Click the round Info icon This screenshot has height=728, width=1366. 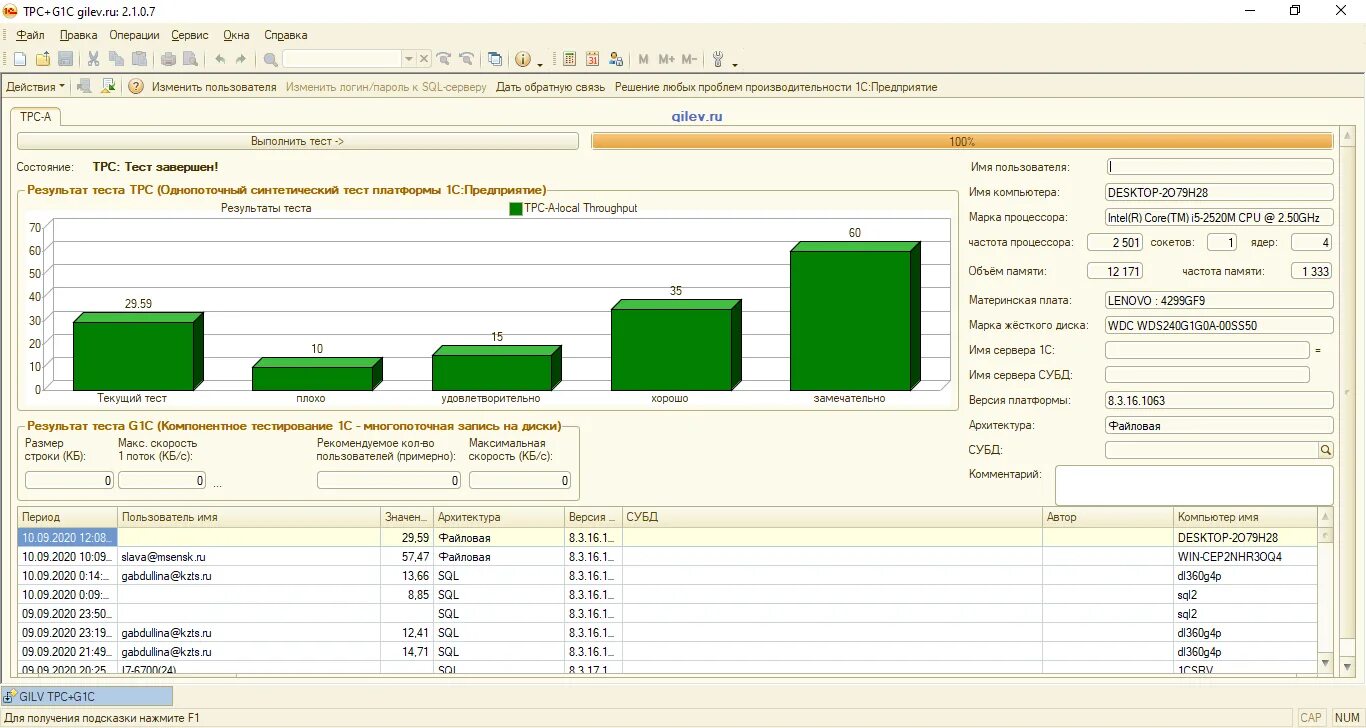[523, 59]
